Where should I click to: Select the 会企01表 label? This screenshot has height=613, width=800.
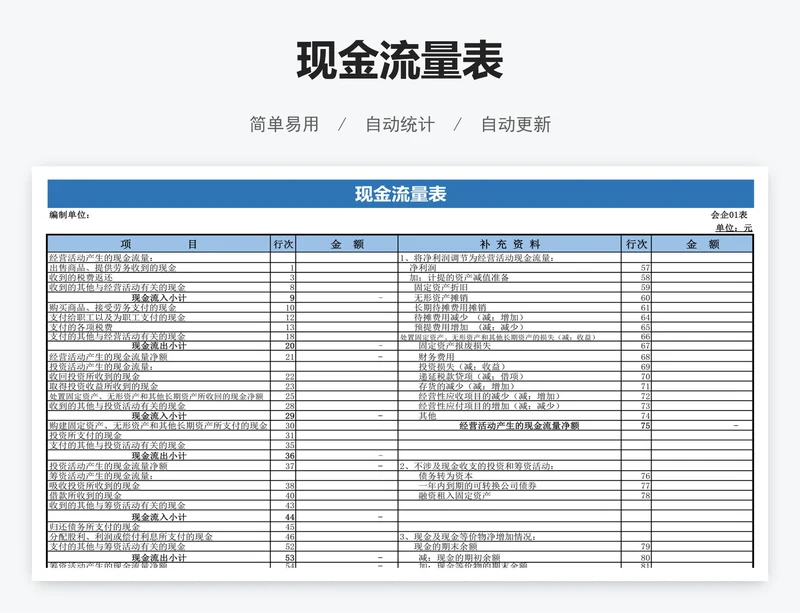(x=729, y=215)
